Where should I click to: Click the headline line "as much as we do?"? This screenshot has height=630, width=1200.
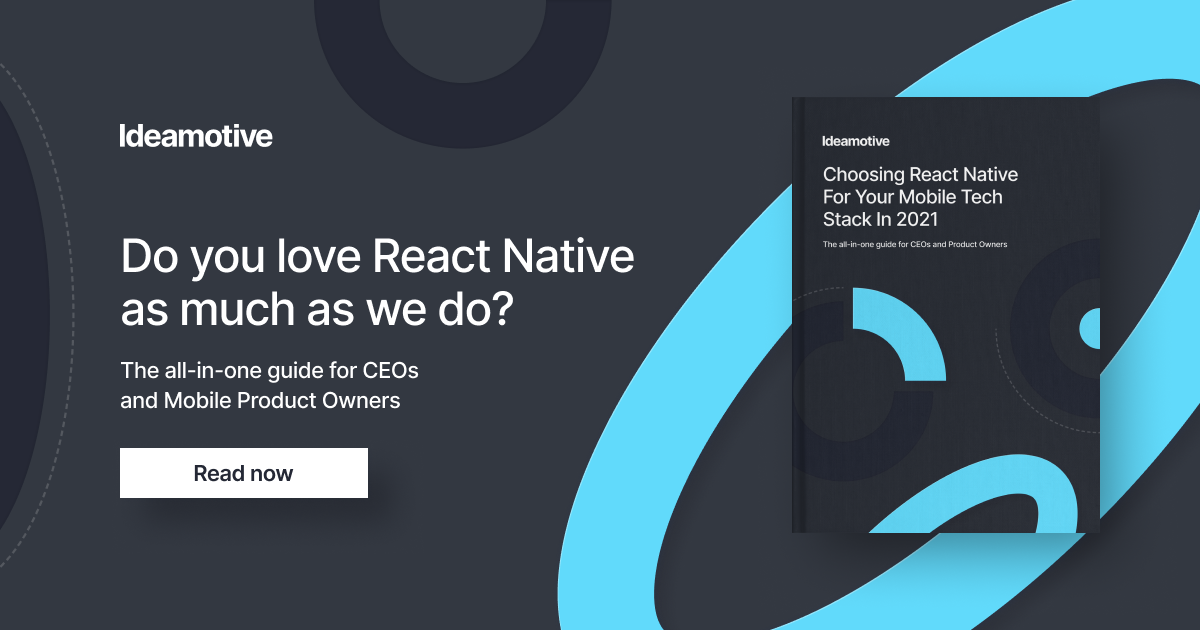(317, 310)
